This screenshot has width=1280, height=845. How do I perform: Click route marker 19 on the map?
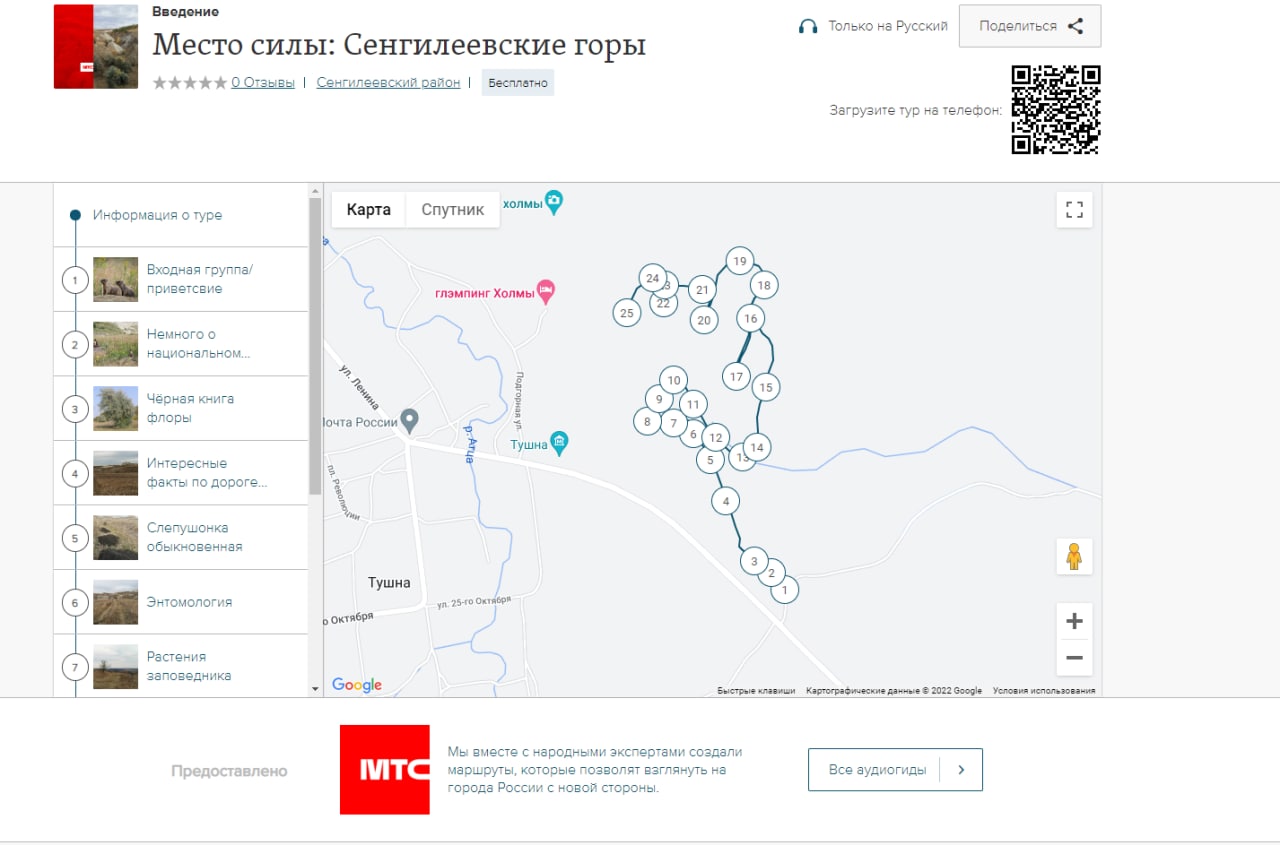coord(739,262)
